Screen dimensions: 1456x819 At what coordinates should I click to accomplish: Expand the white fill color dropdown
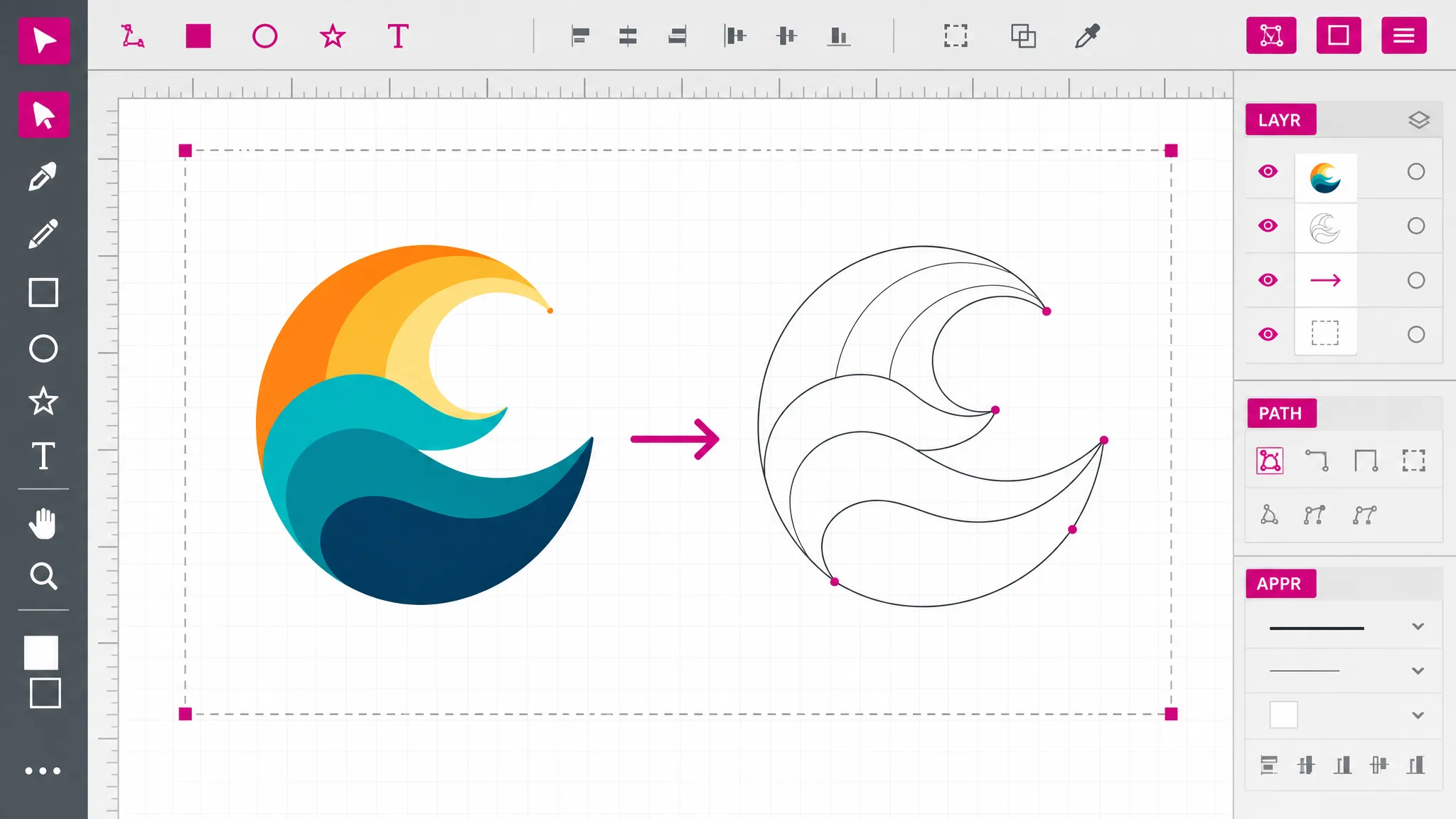pos(1418,715)
